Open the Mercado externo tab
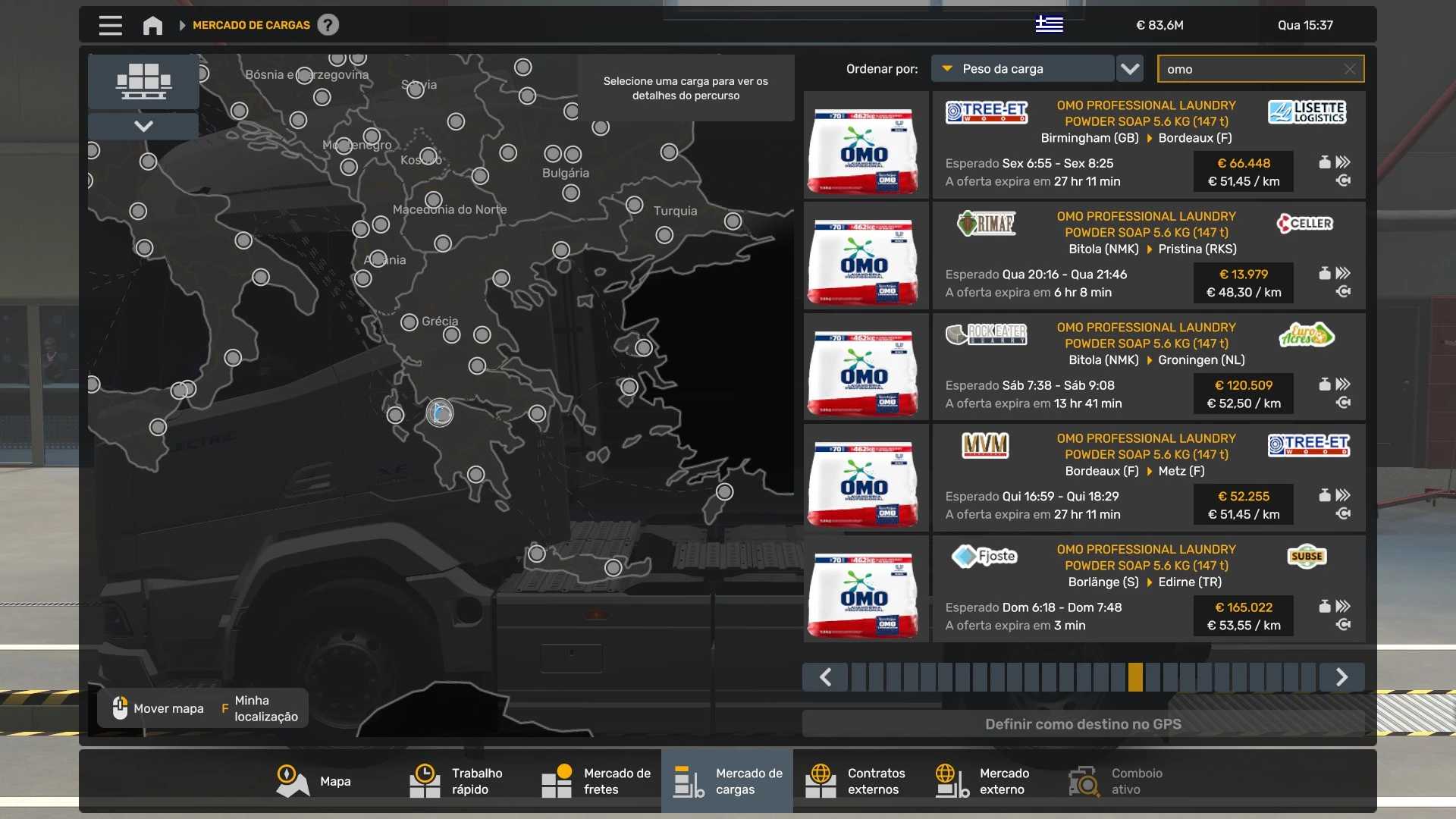Viewport: 1456px width, 819px height. (991, 781)
